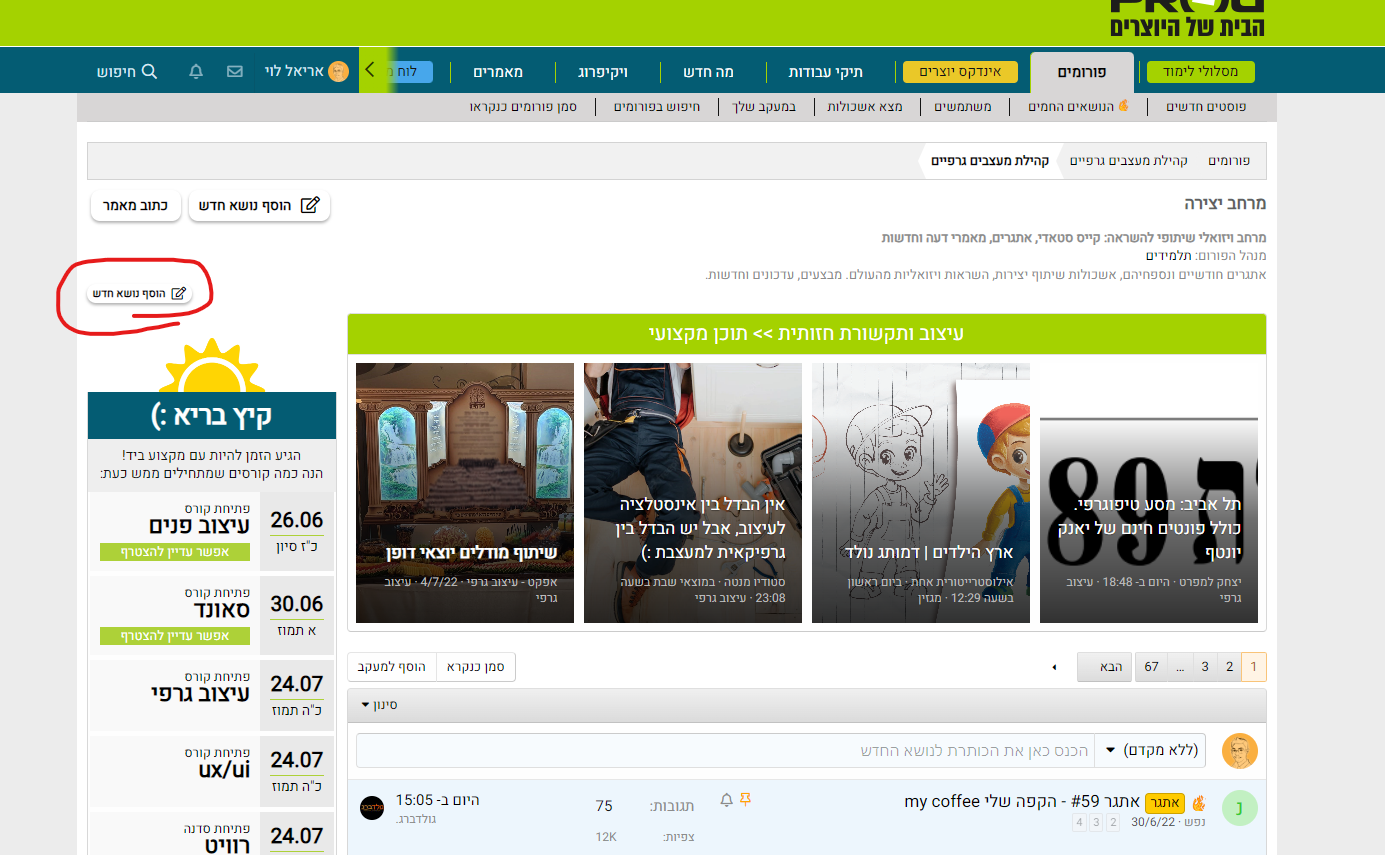Open the סינון filter dropdown
Screen dimensions: 1385x855
(380, 705)
